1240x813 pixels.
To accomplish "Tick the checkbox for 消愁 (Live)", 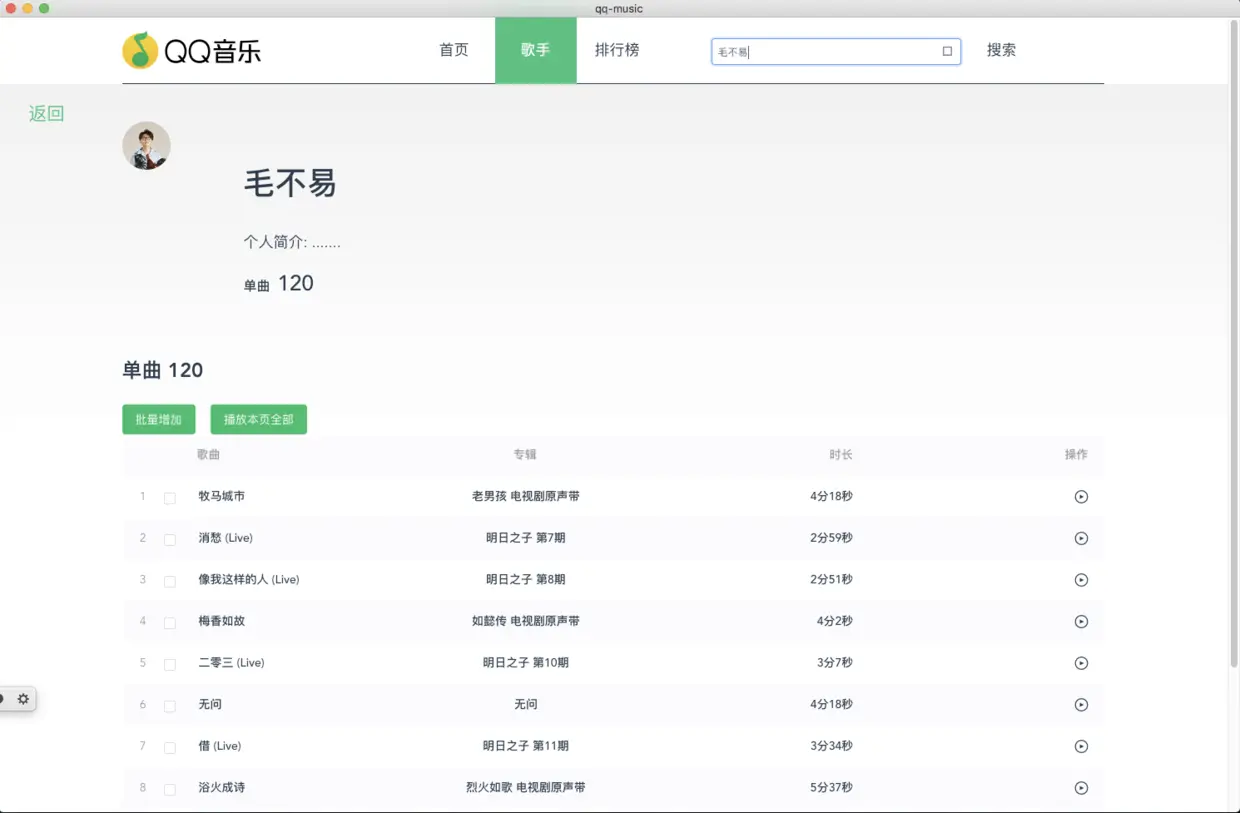I will point(170,539).
